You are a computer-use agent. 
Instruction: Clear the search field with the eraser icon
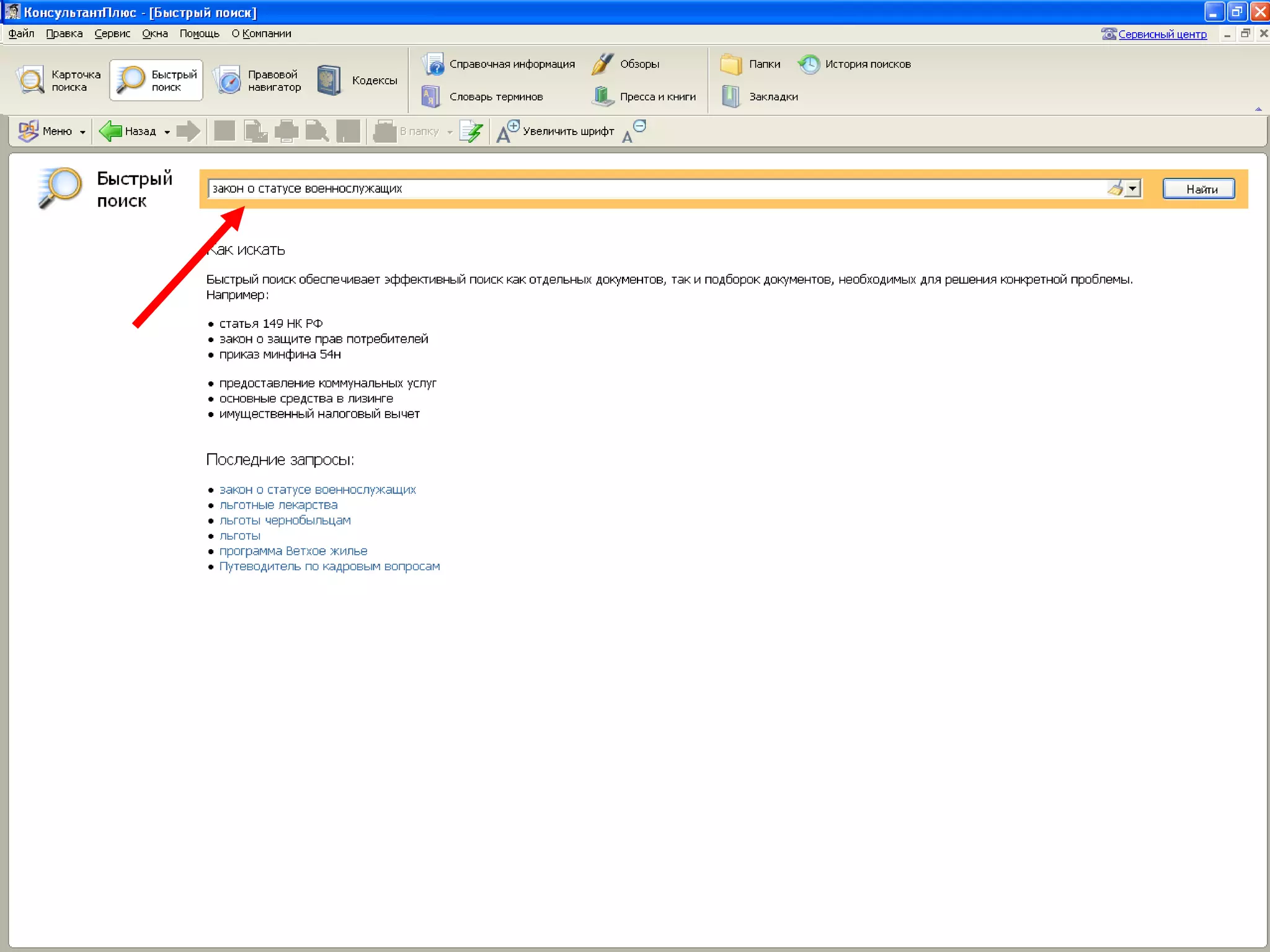1115,188
